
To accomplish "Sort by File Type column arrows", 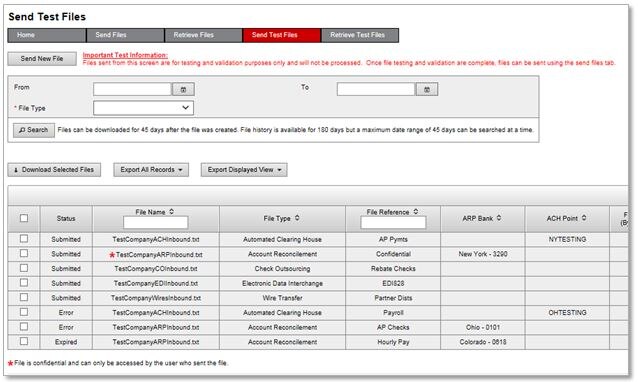I will tap(297, 218).
